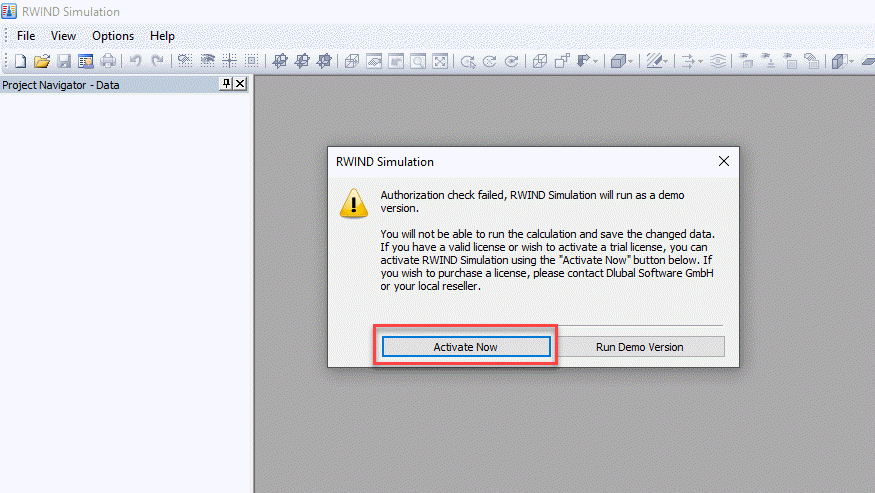Click the yellow warning triangle icon in dialog
Viewport: 875px width, 493px height.
click(354, 203)
